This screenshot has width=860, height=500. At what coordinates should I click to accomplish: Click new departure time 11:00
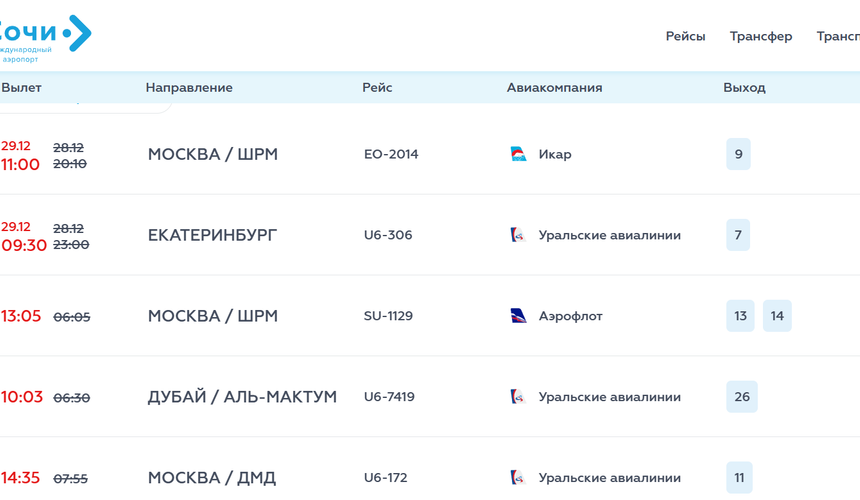pos(20,164)
